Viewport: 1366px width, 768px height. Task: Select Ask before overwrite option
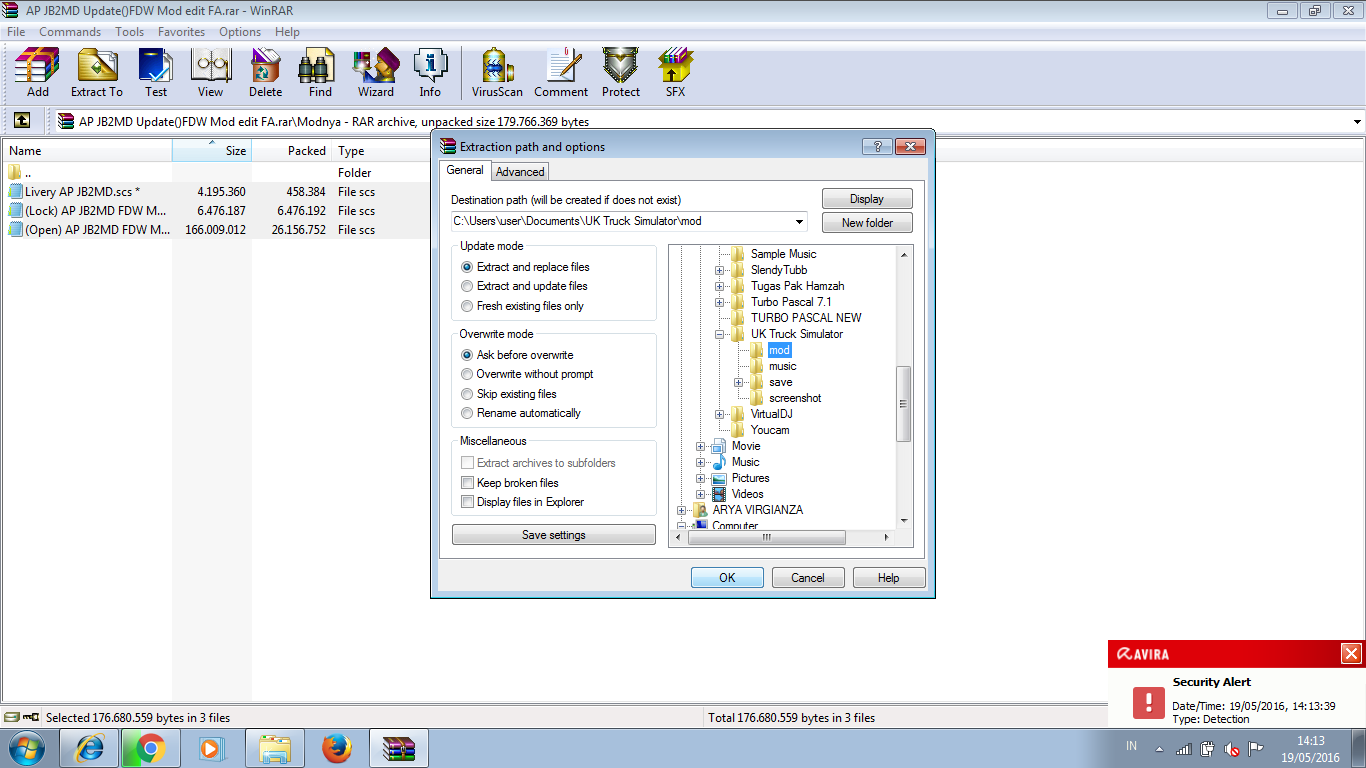point(517,355)
